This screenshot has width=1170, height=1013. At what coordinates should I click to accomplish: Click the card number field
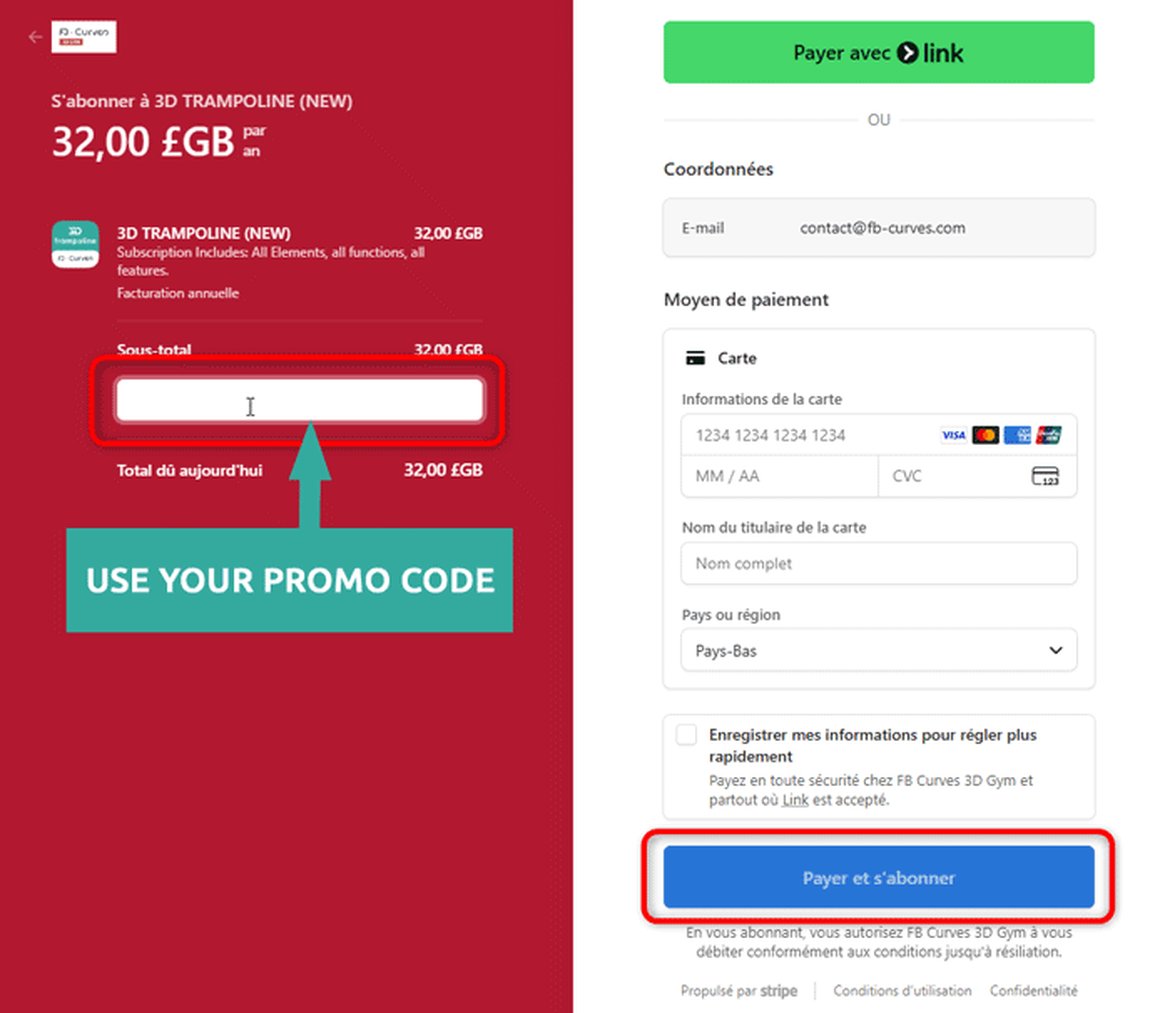click(805, 435)
